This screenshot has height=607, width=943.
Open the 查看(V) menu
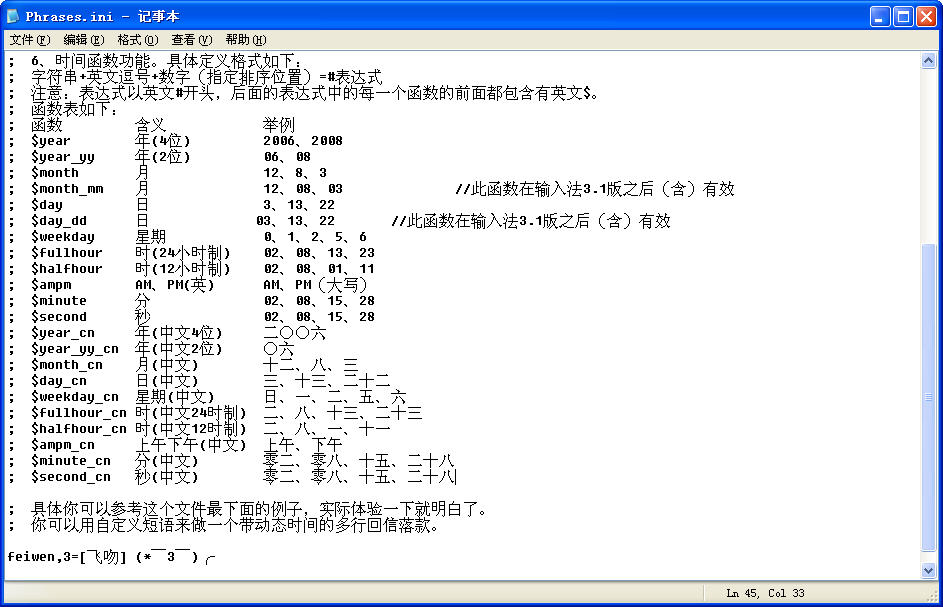(x=192, y=40)
